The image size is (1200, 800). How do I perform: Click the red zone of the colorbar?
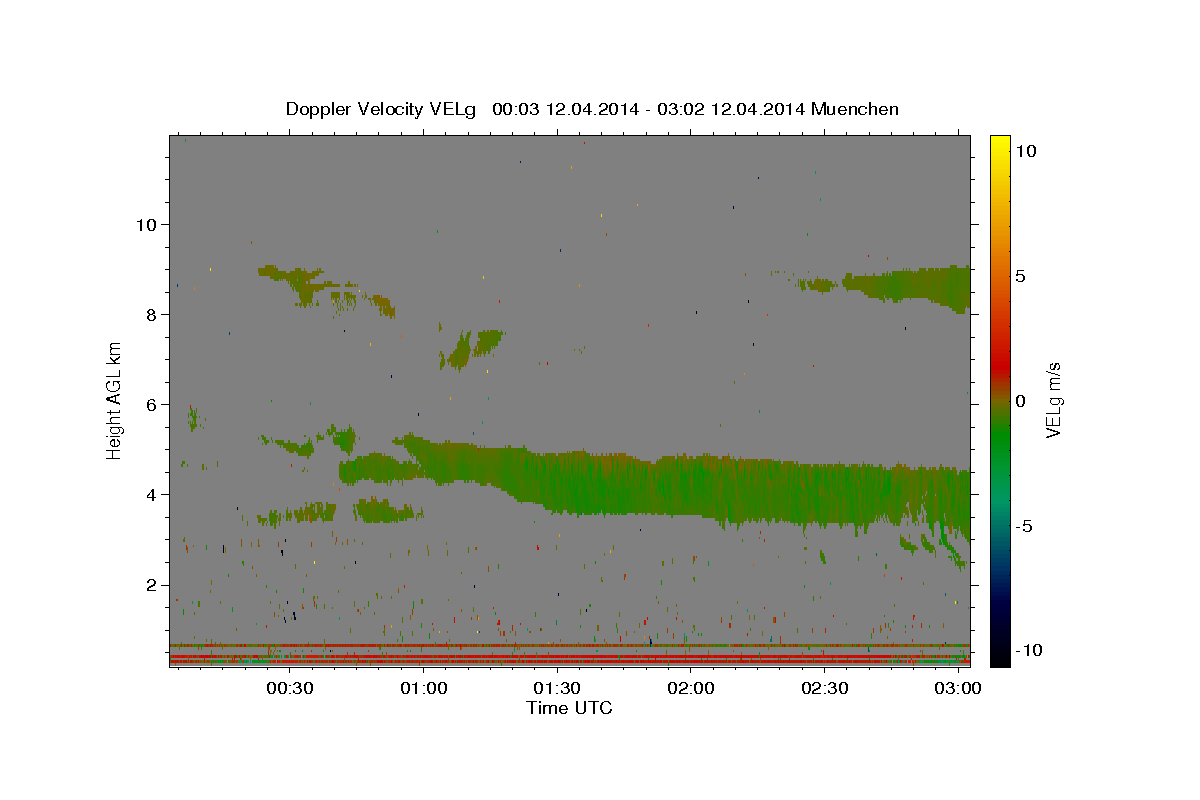pyautogui.click(x=999, y=365)
